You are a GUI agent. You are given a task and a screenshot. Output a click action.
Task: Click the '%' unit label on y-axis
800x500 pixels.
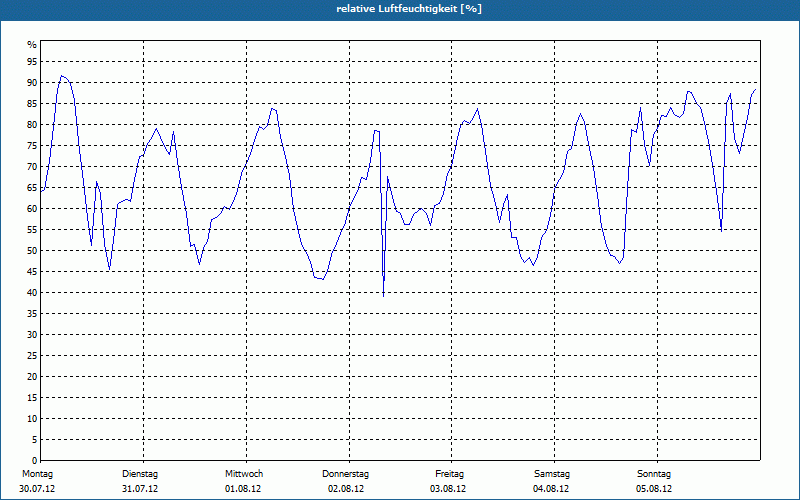coord(32,45)
